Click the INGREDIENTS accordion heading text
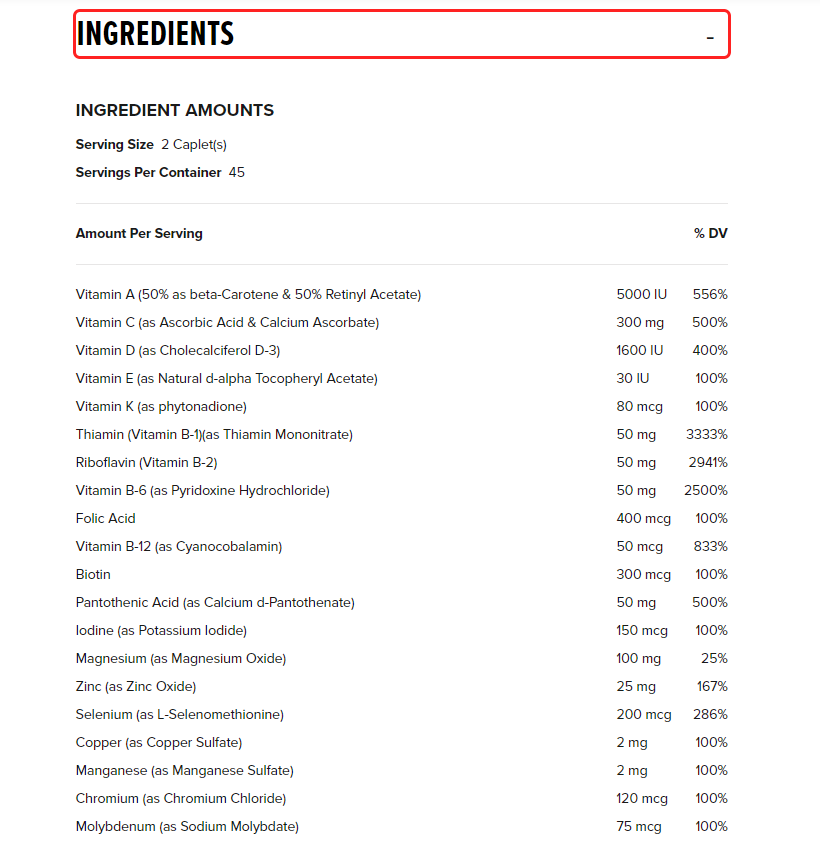Screen dimensions: 820x848 [x=155, y=34]
